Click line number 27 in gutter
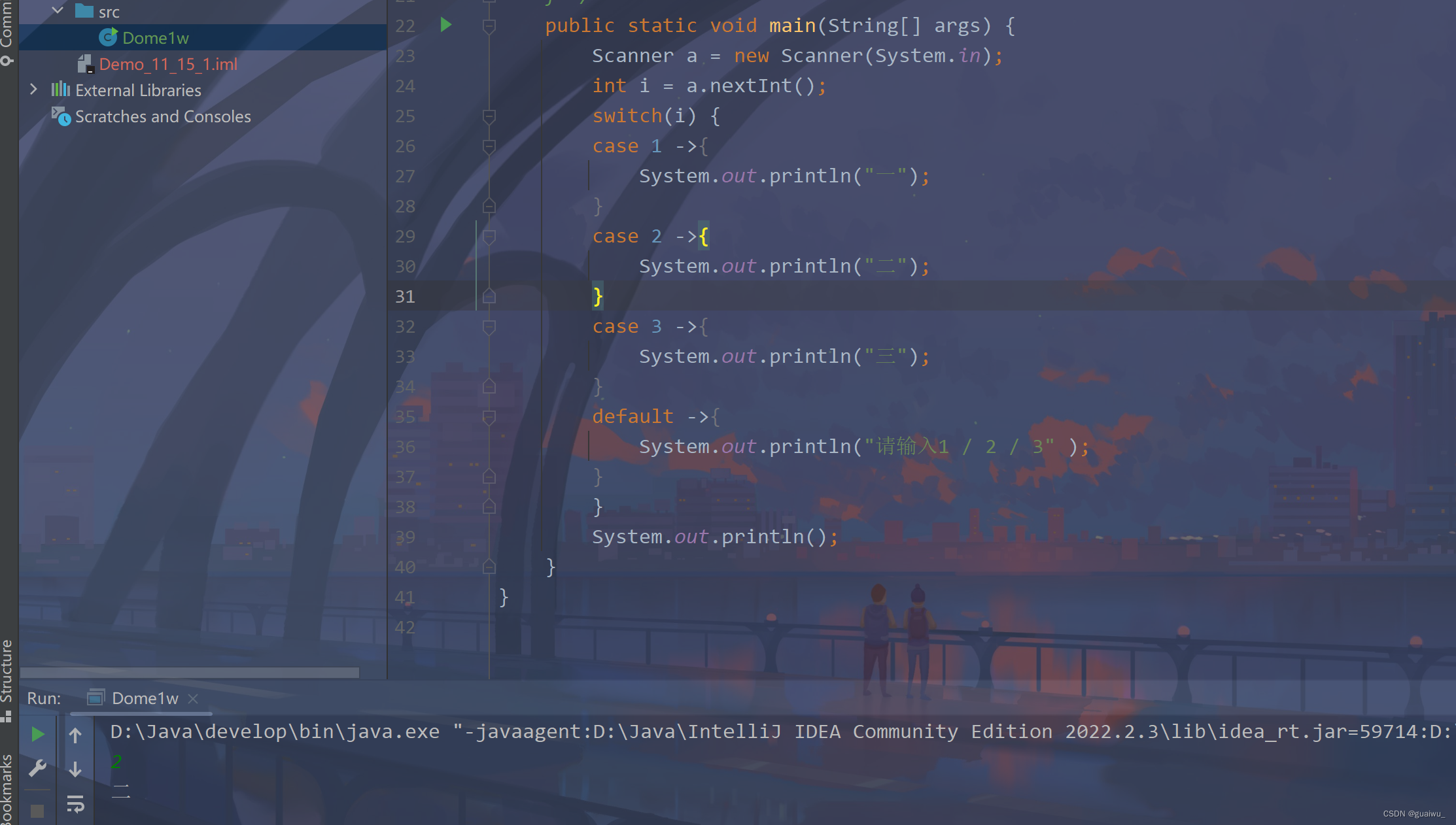 405,177
